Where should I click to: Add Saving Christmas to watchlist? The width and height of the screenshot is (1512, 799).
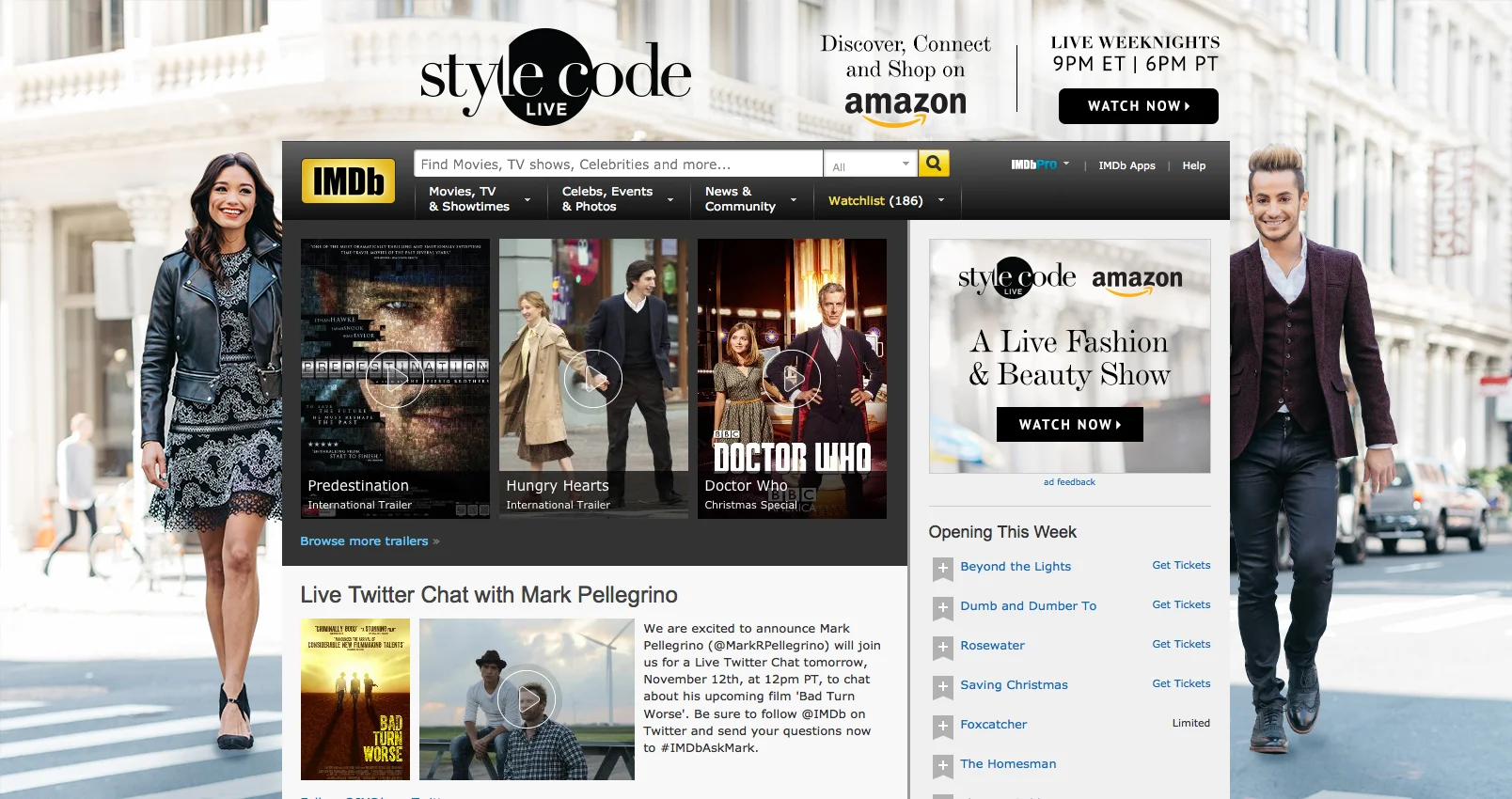point(942,686)
